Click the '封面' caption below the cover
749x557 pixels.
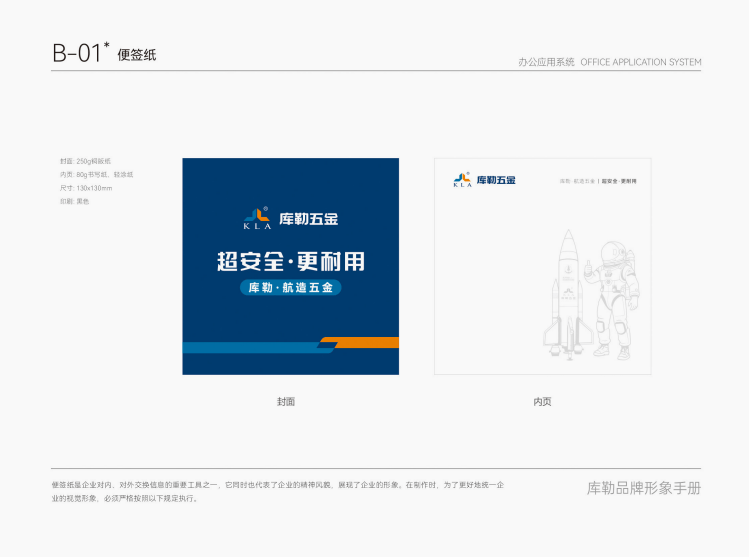286,402
